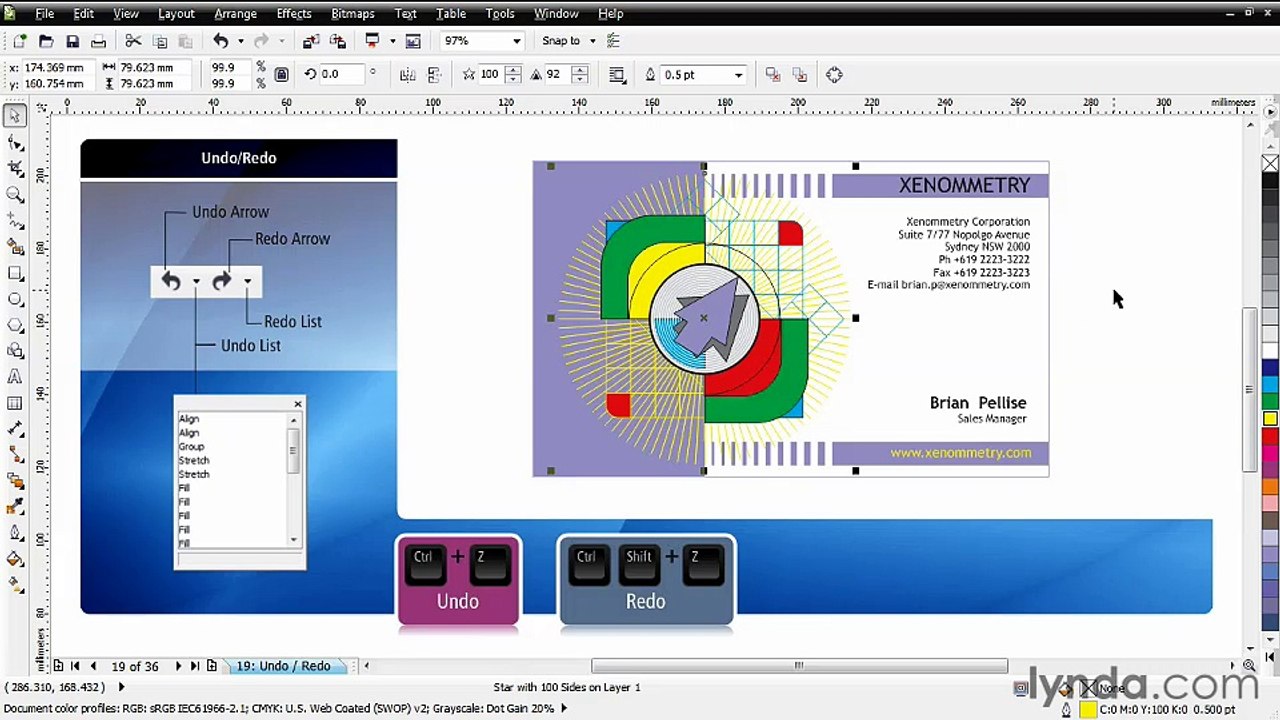Click the rotation angle input field
The height and width of the screenshot is (720, 1280).
click(x=340, y=75)
